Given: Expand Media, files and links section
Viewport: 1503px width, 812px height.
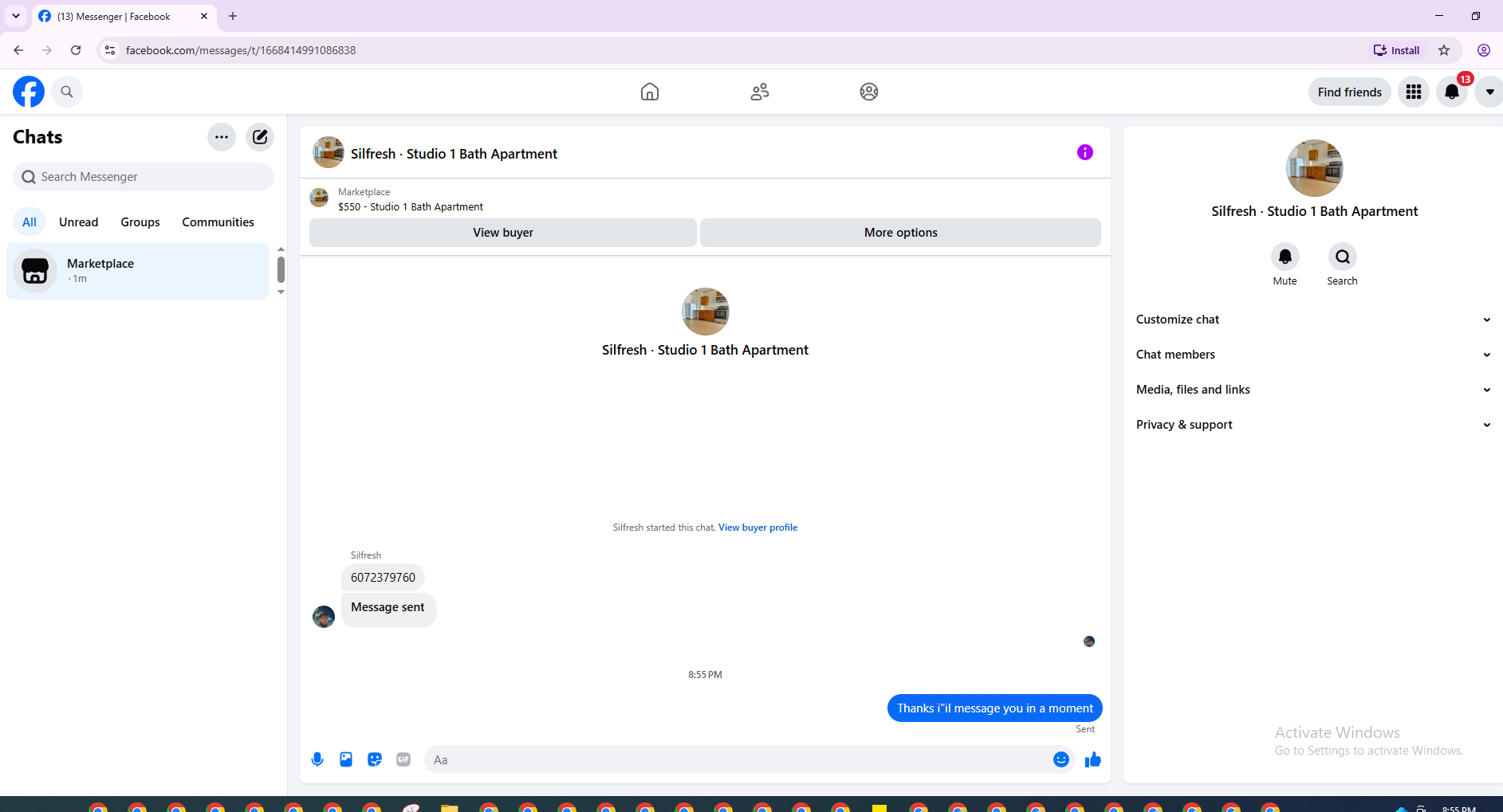Looking at the screenshot, I should pyautogui.click(x=1313, y=390).
